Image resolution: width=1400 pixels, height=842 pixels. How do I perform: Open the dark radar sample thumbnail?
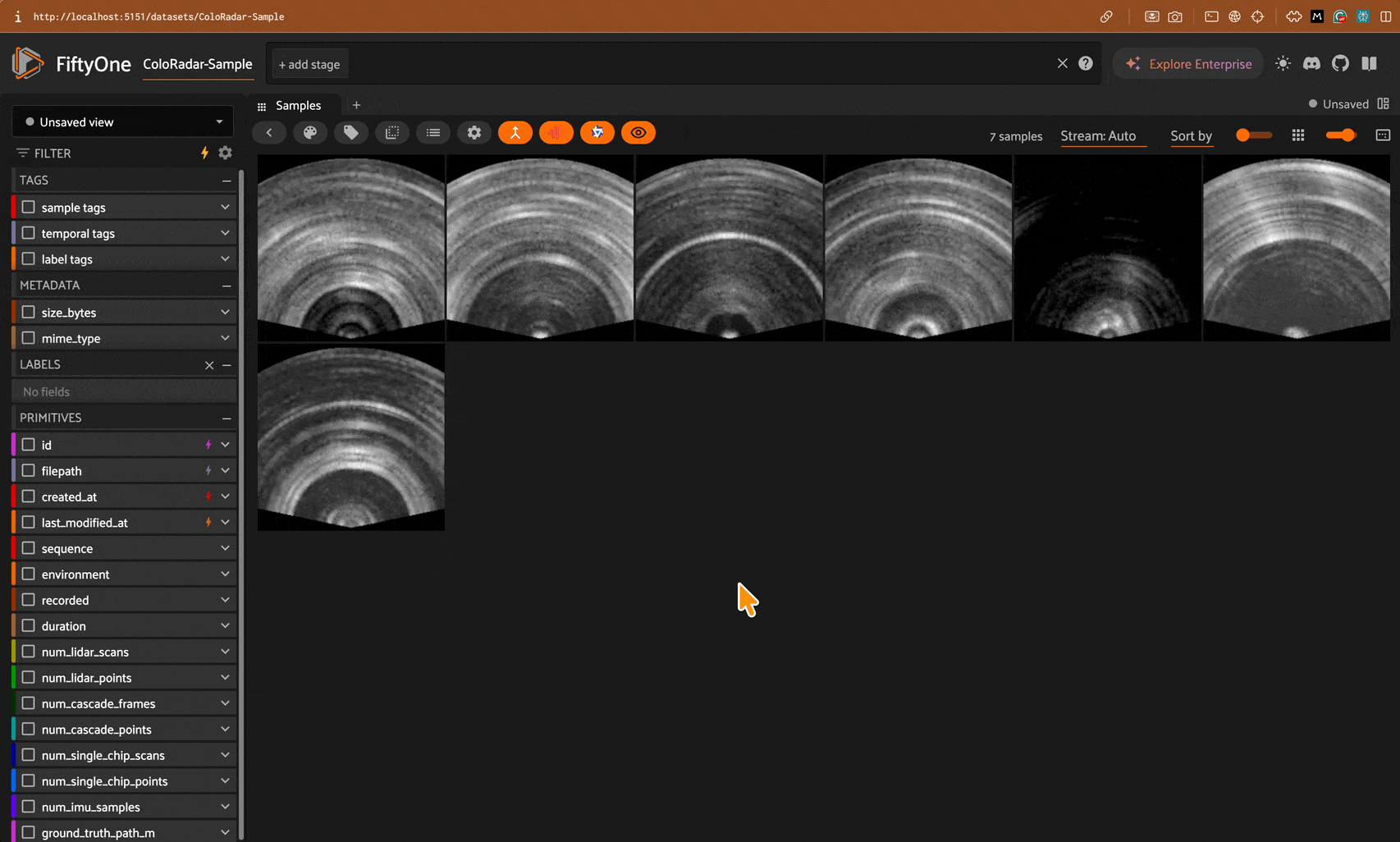click(x=1107, y=248)
